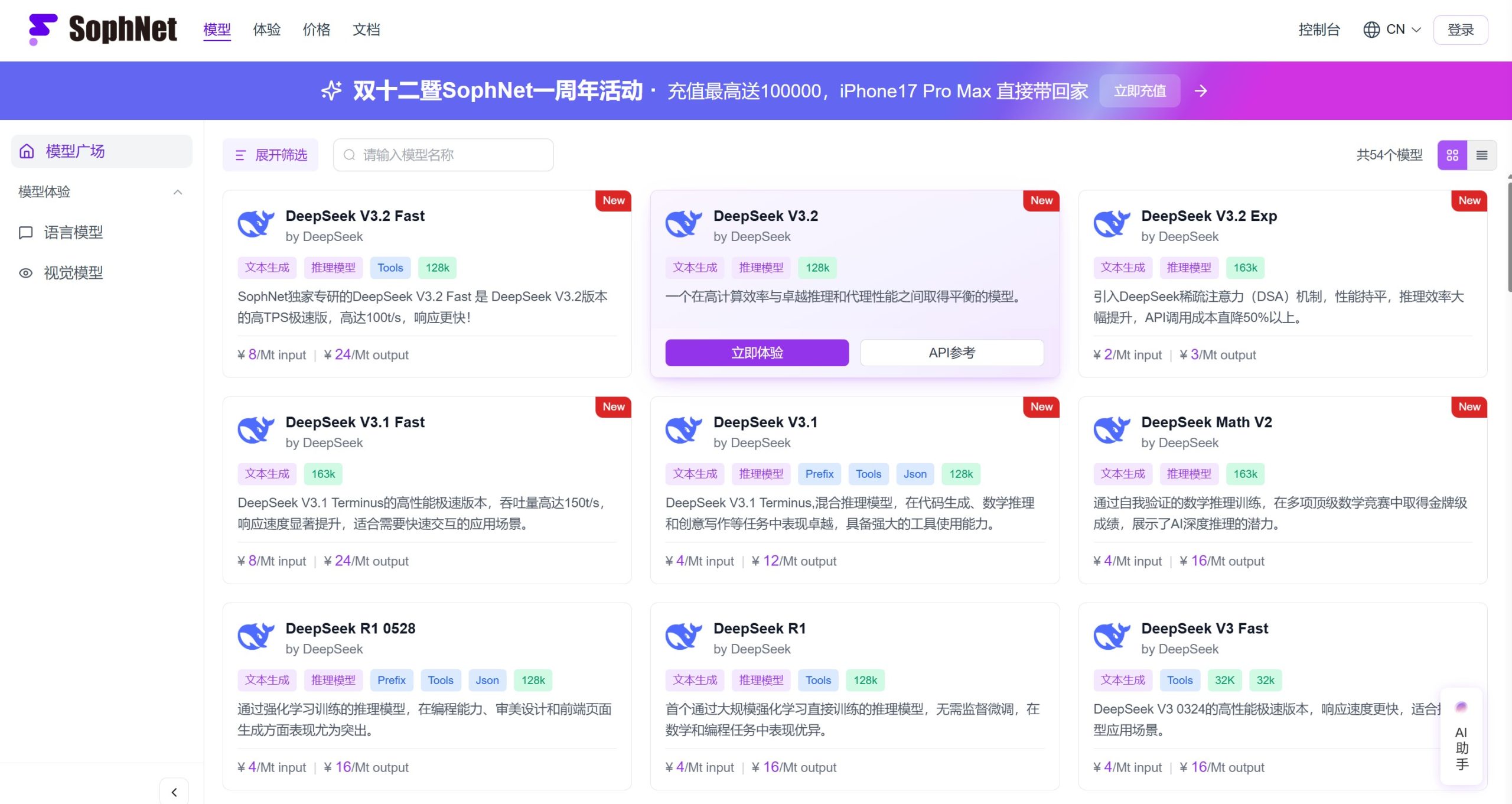Click the model name search field
1512x804 pixels.
tap(443, 155)
